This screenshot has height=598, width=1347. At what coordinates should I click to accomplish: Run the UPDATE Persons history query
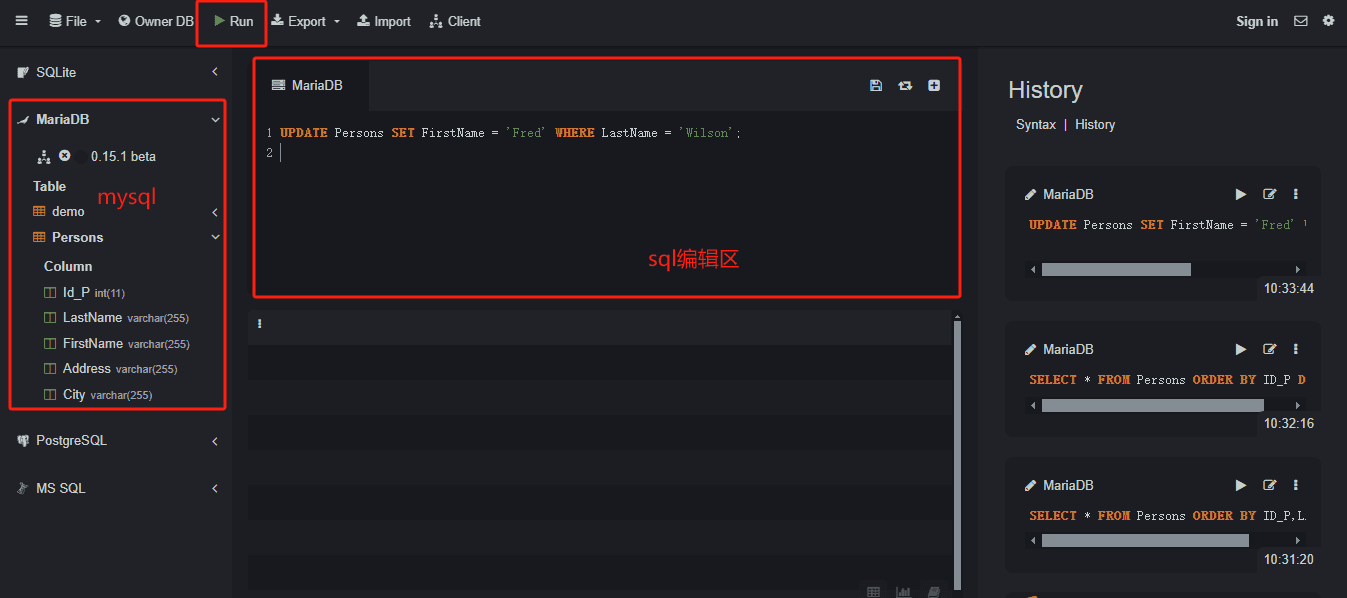click(x=1241, y=194)
